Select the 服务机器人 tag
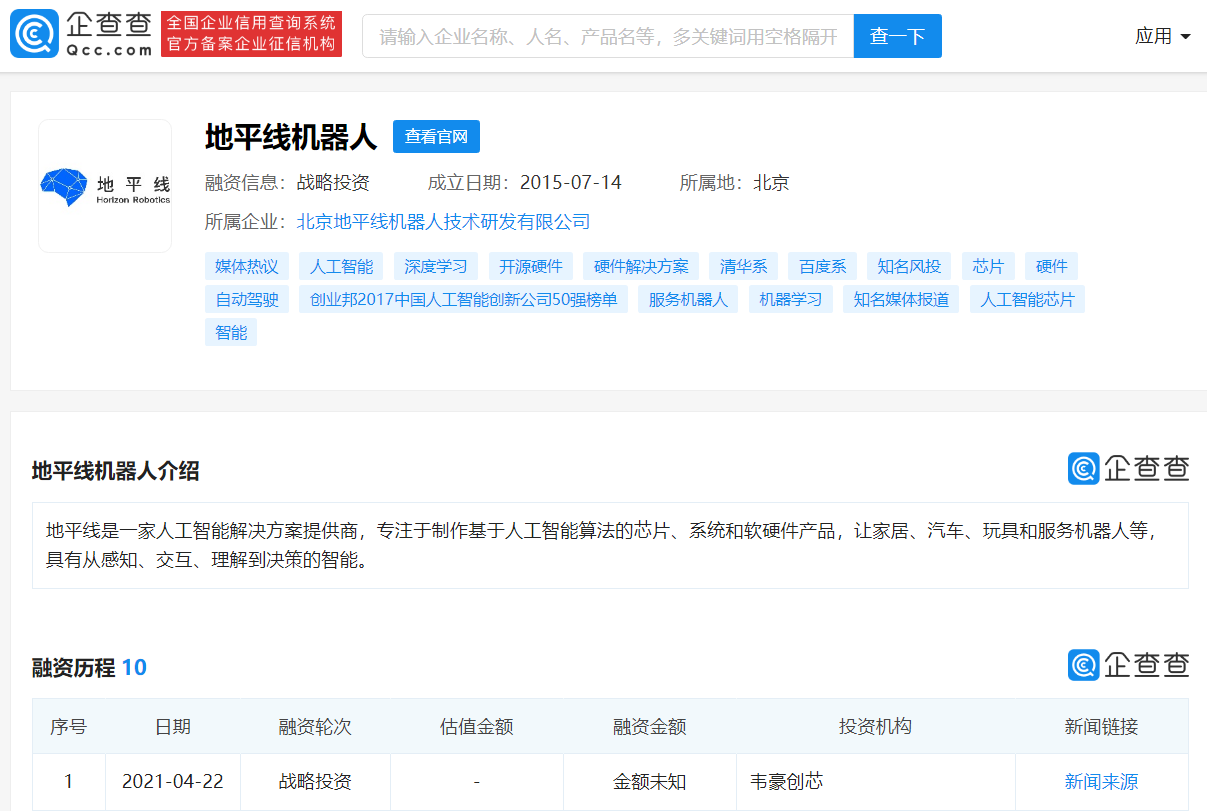The image size is (1207, 811). (x=688, y=299)
